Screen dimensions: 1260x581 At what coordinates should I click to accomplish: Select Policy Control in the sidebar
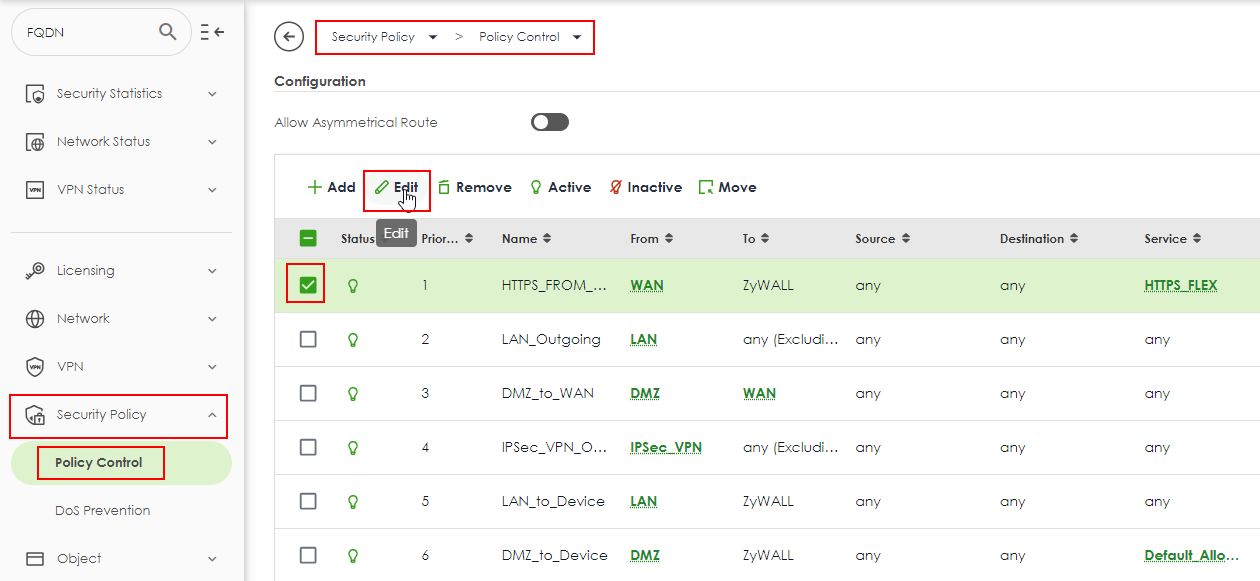(99, 462)
